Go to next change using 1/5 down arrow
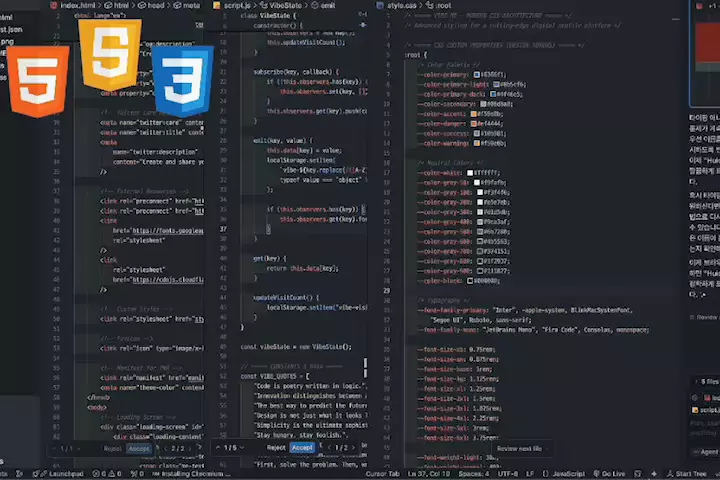720x480 pixels. (242, 447)
